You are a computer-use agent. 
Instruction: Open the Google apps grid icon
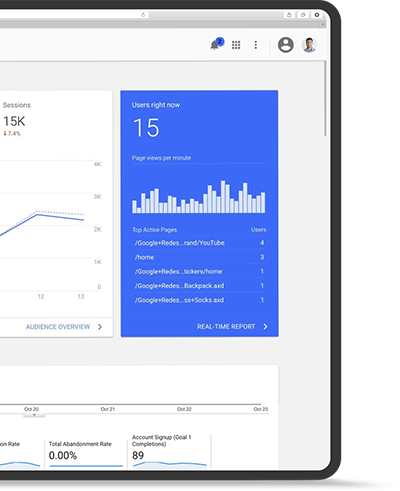[x=236, y=45]
